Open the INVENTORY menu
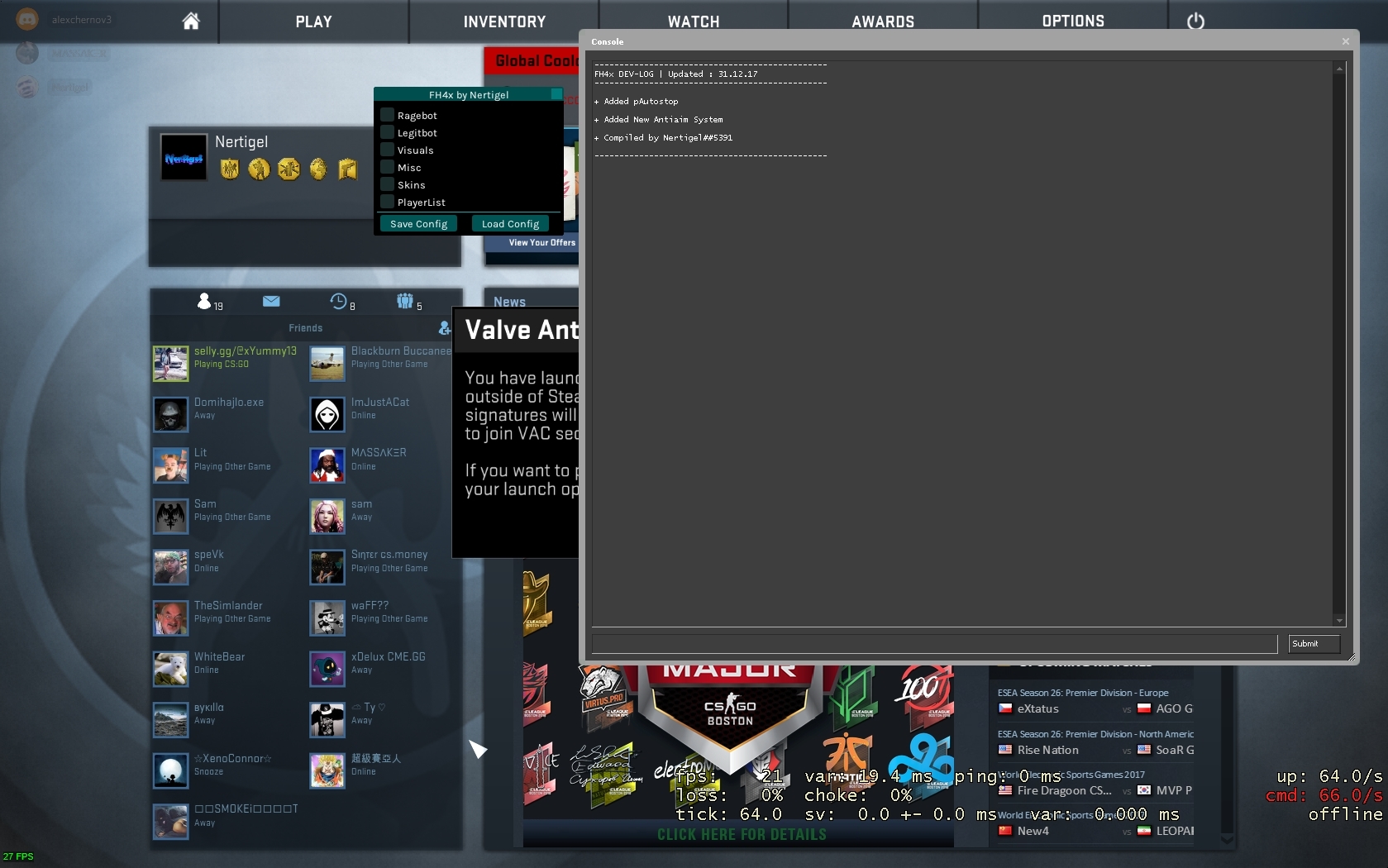Viewport: 1388px width, 868px height. coord(504,21)
